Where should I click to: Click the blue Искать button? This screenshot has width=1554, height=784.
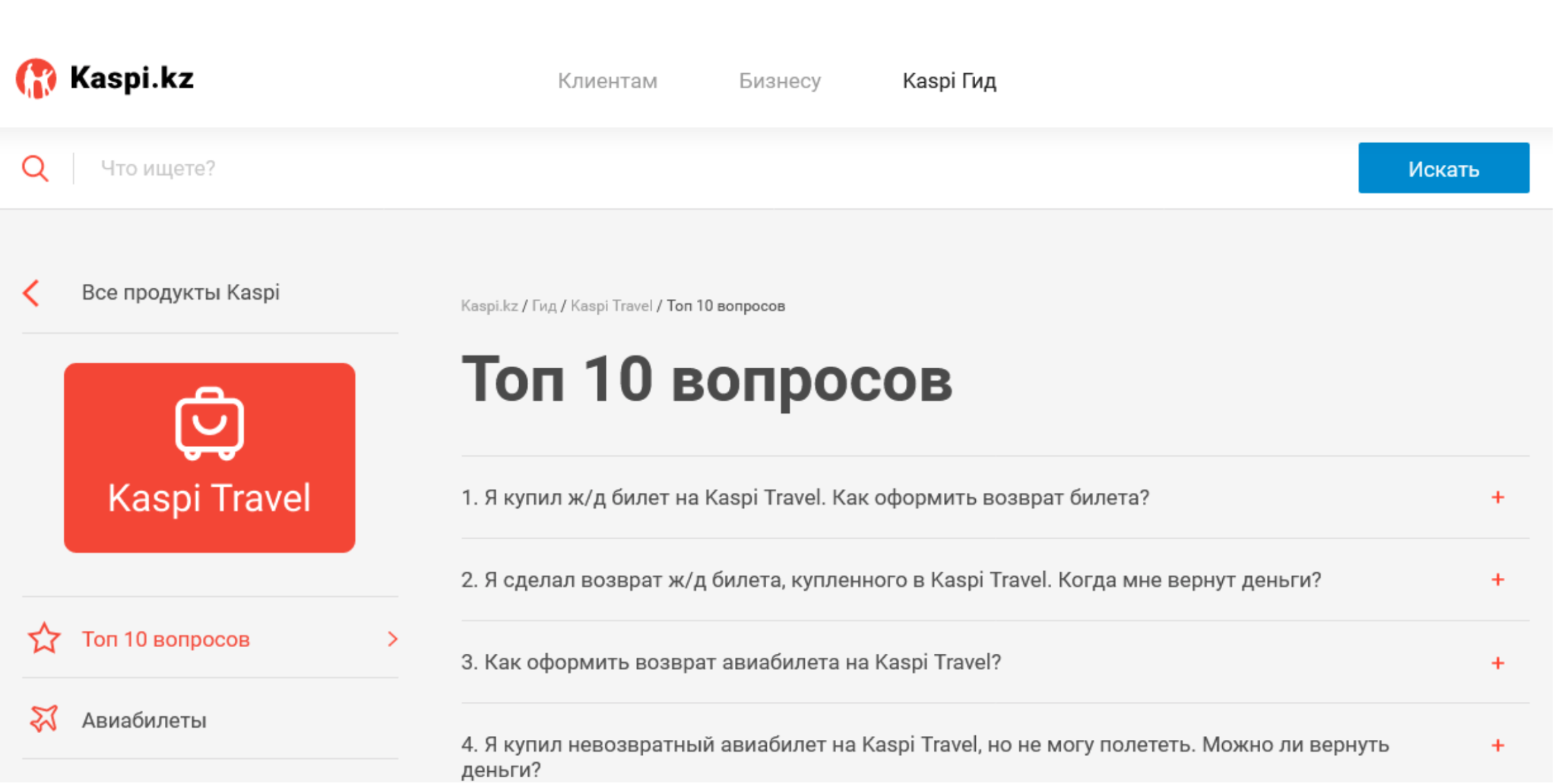click(1443, 168)
